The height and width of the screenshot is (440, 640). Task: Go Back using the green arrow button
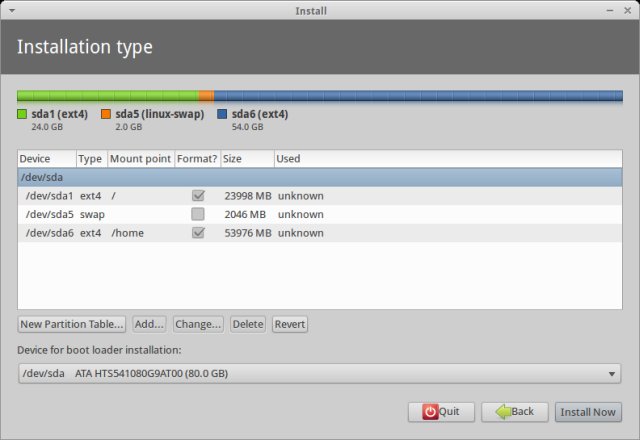(515, 412)
